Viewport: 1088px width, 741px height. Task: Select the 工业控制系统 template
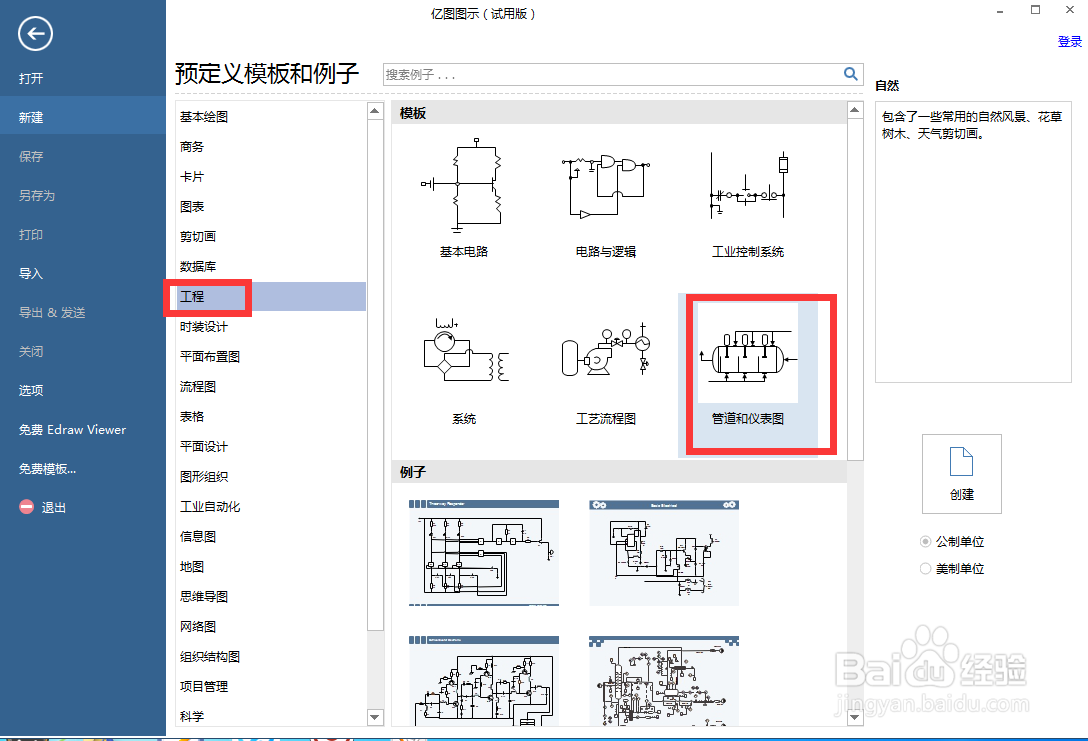point(747,185)
